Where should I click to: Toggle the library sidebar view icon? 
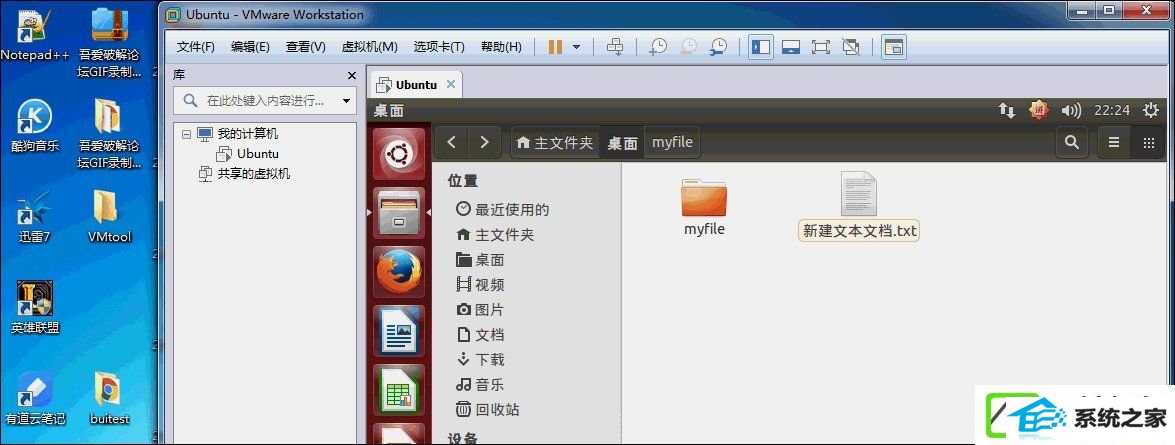click(761, 47)
